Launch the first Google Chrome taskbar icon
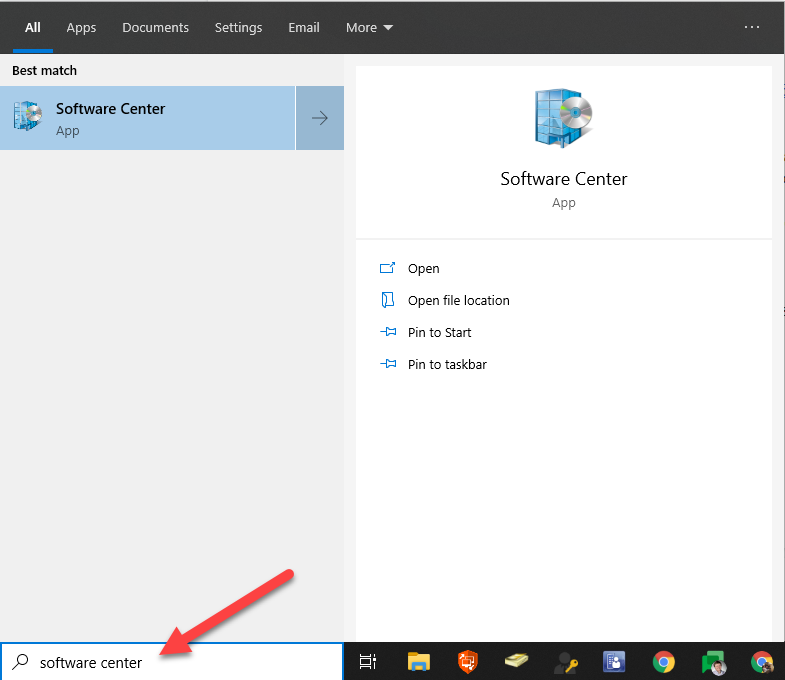The height and width of the screenshot is (680, 785). pos(663,662)
